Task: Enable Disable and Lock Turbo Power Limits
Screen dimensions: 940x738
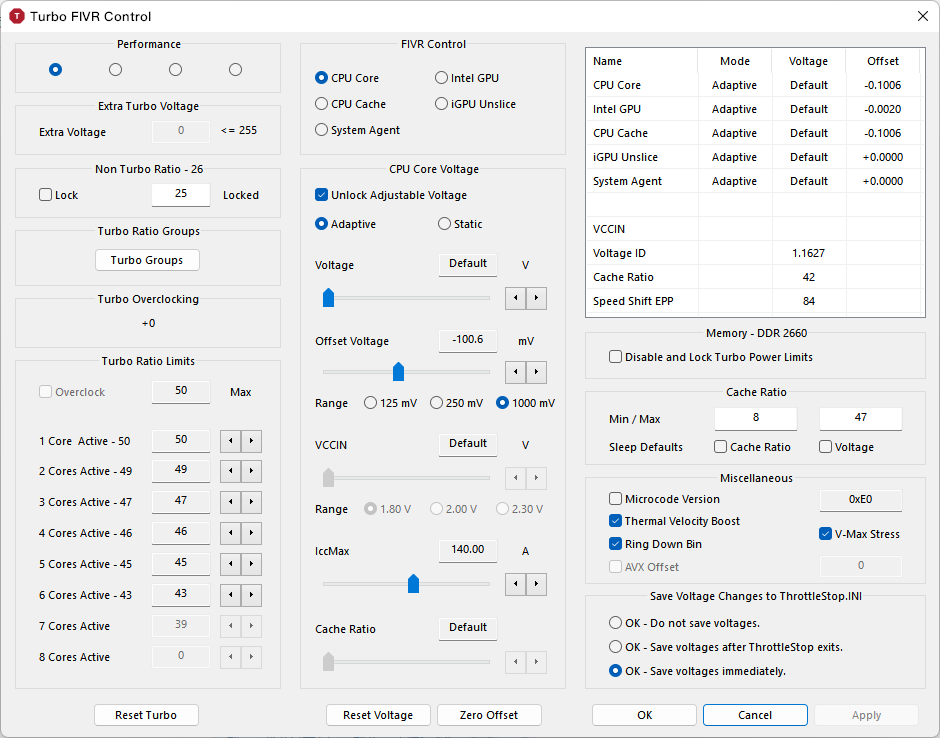Action: pos(616,357)
